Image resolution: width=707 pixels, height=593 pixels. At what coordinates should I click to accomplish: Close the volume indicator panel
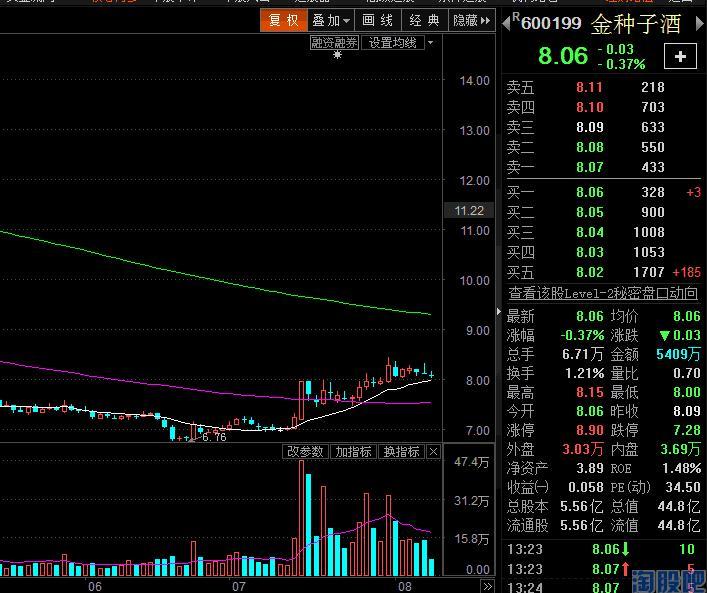433,451
